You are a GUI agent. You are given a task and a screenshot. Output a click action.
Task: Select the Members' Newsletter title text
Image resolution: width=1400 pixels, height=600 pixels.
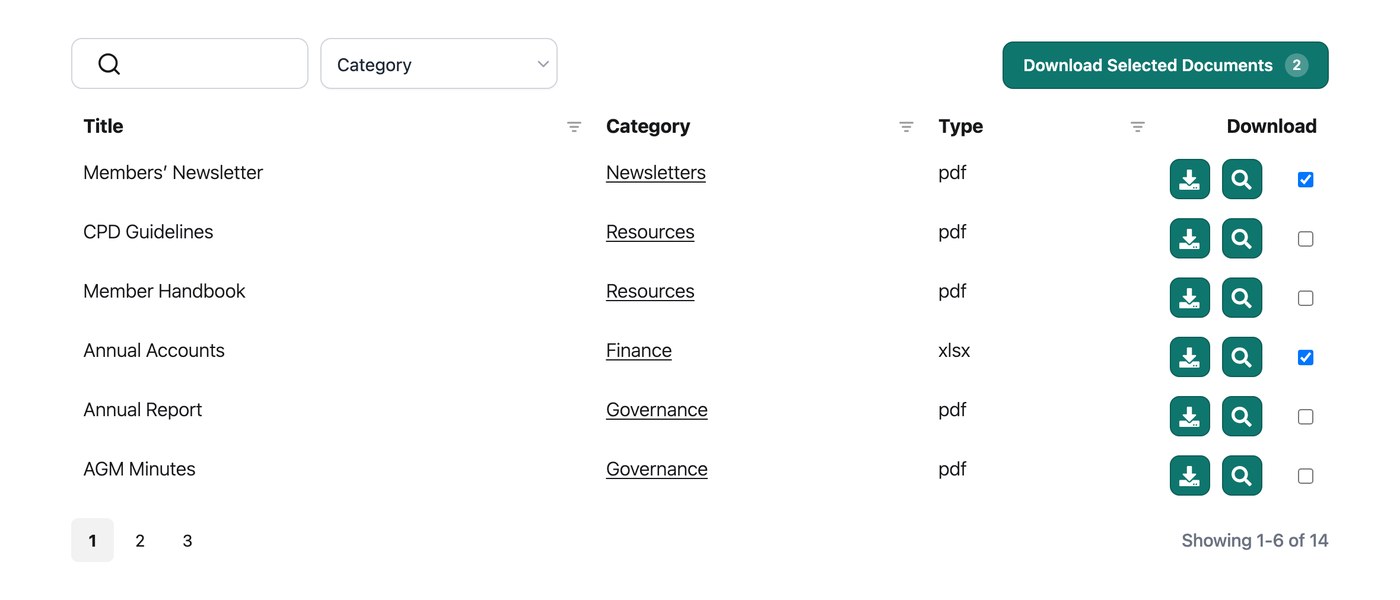[173, 172]
